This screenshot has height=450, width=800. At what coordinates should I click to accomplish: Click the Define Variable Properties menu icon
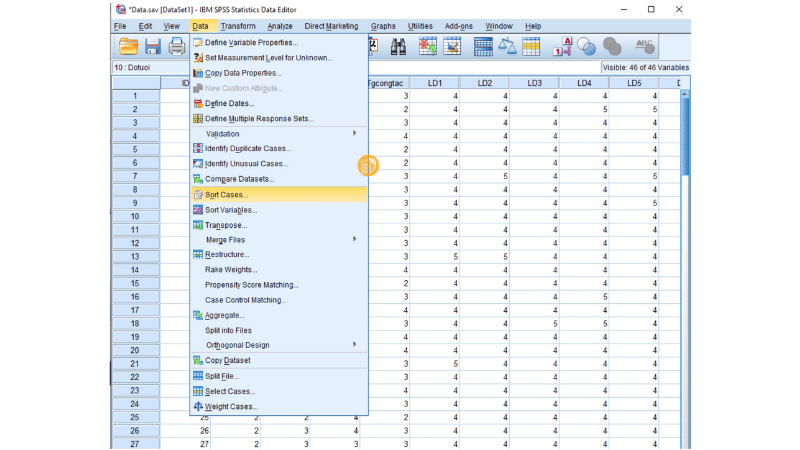pos(198,42)
